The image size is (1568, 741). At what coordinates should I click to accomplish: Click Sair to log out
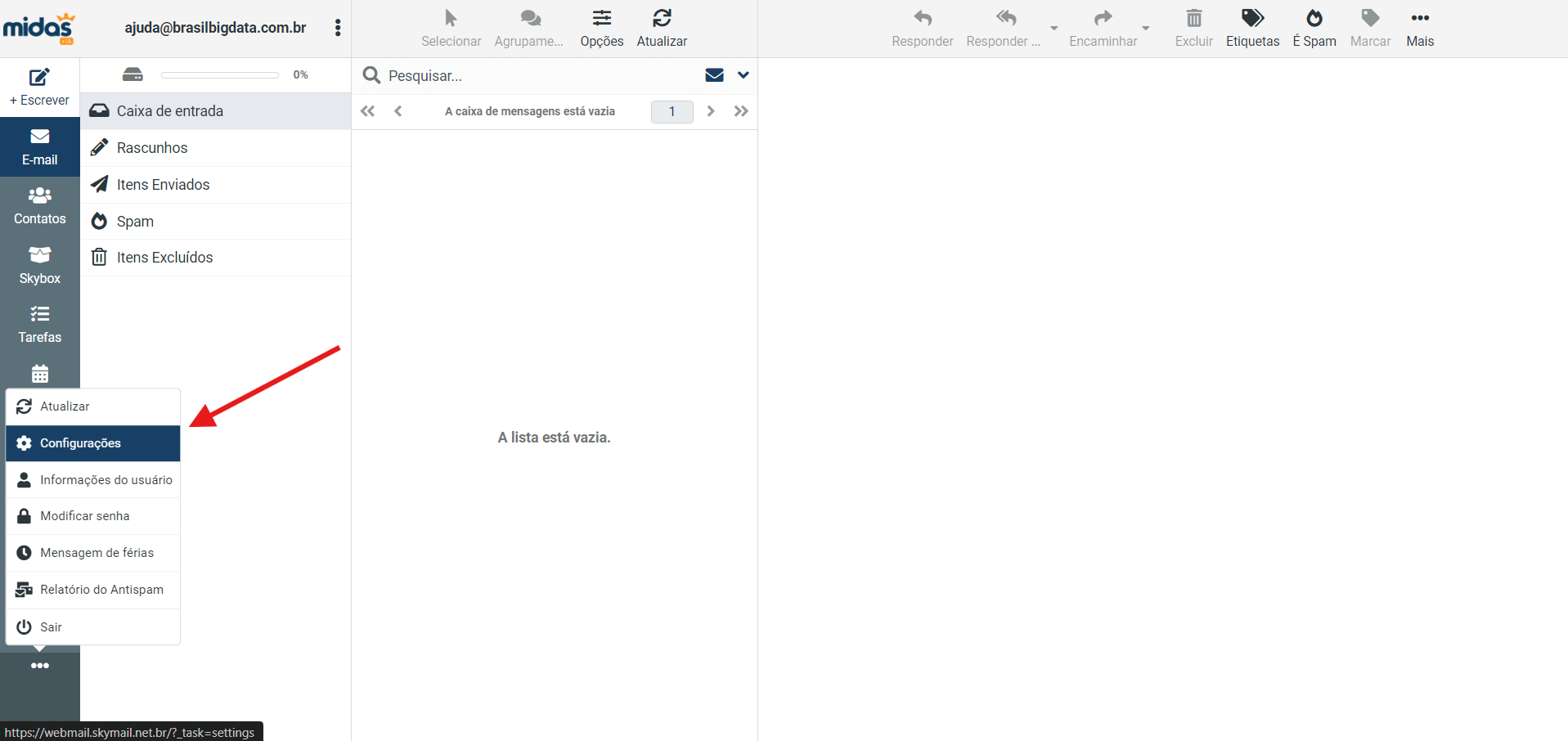pos(93,627)
